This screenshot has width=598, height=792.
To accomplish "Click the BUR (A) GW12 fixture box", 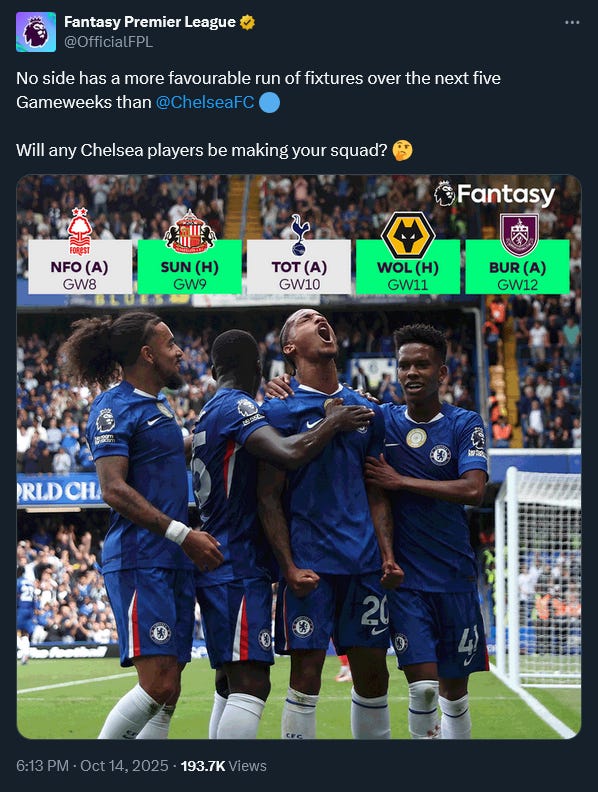I will [x=517, y=267].
